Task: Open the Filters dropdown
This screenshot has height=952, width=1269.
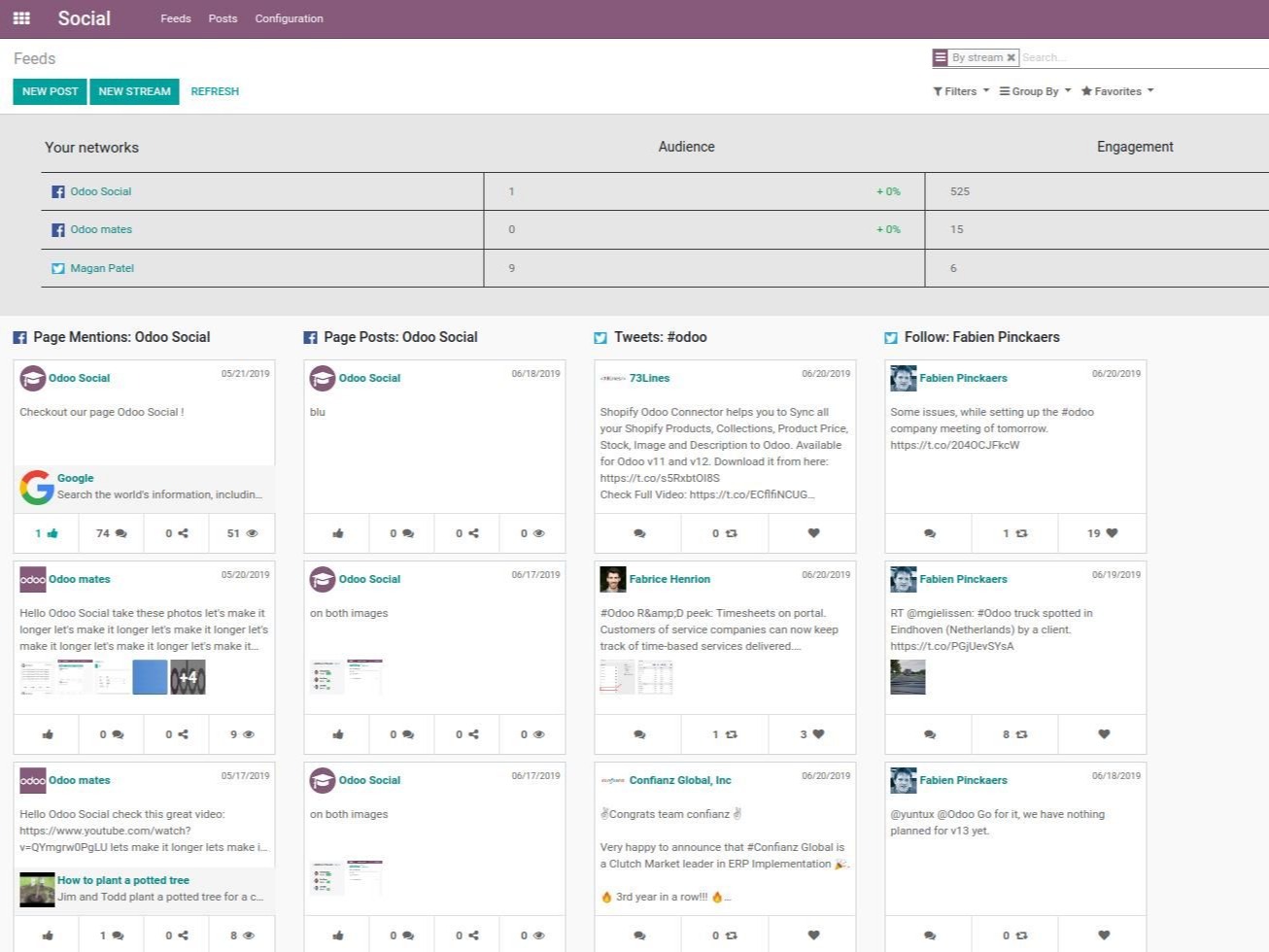Action: 958,90
